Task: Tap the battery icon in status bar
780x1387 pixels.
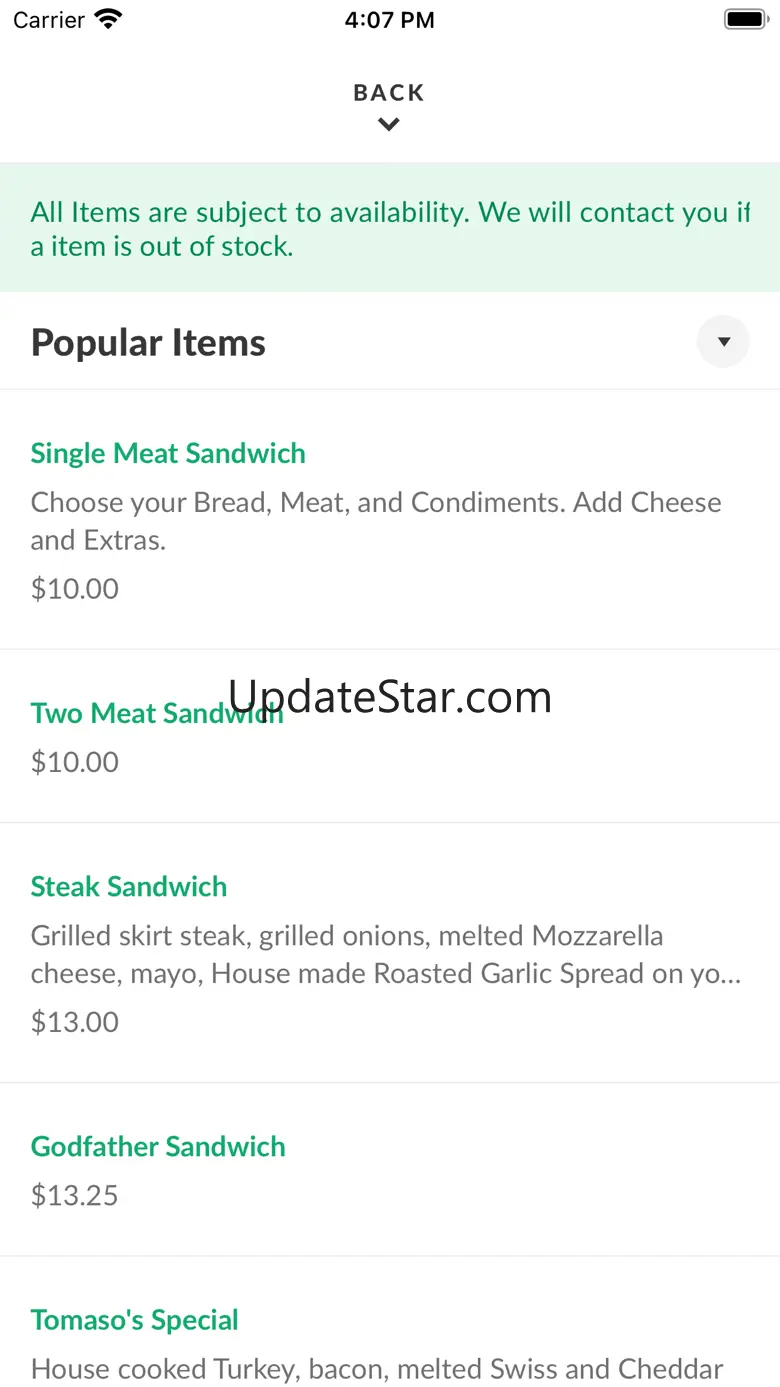Action: [745, 19]
